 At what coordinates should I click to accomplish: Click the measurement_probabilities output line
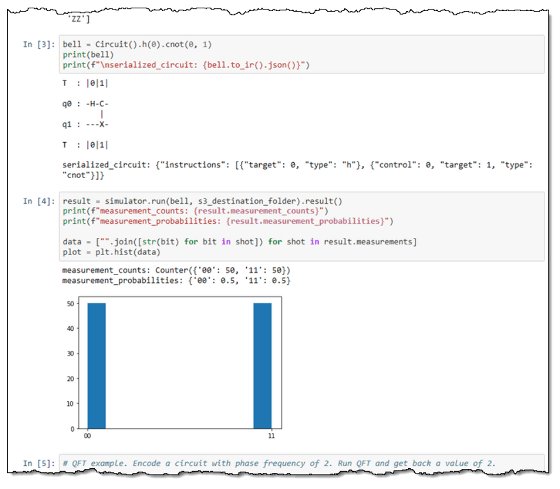click(176, 280)
